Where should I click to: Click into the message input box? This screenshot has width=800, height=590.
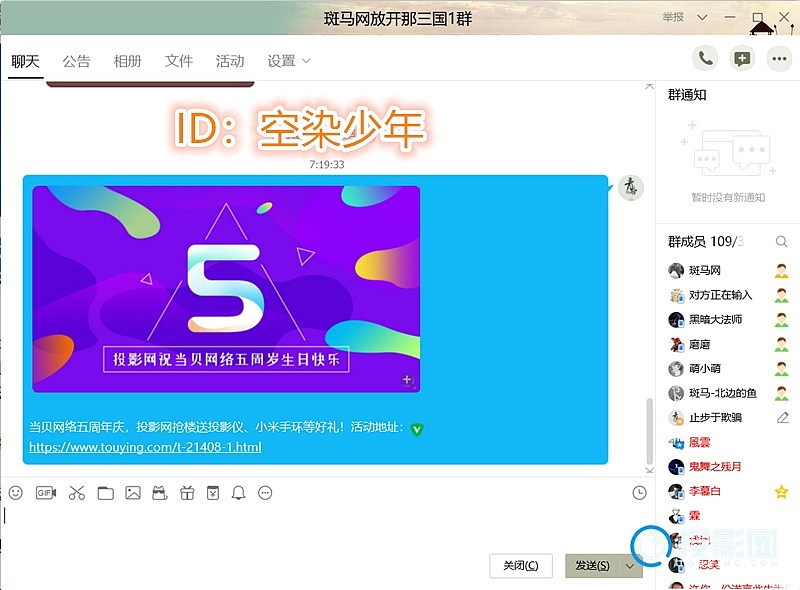316,526
